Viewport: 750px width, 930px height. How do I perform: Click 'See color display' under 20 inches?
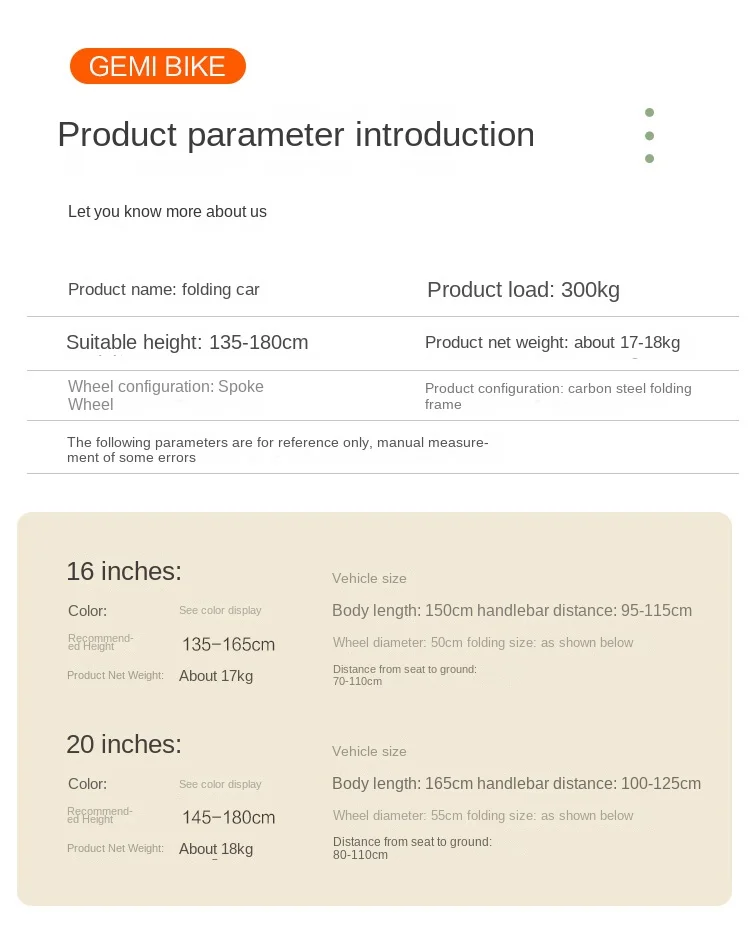pyautogui.click(x=220, y=784)
